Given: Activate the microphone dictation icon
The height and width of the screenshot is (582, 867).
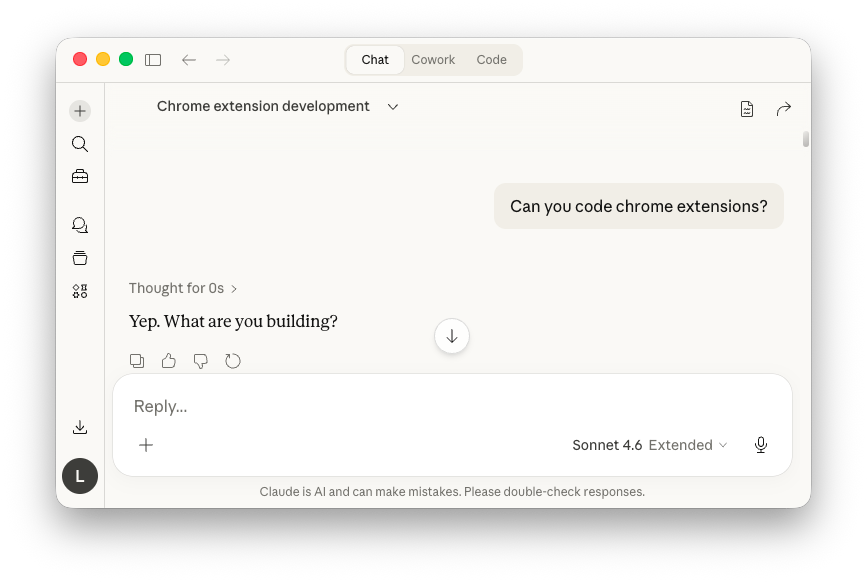Looking at the screenshot, I should pyautogui.click(x=761, y=445).
